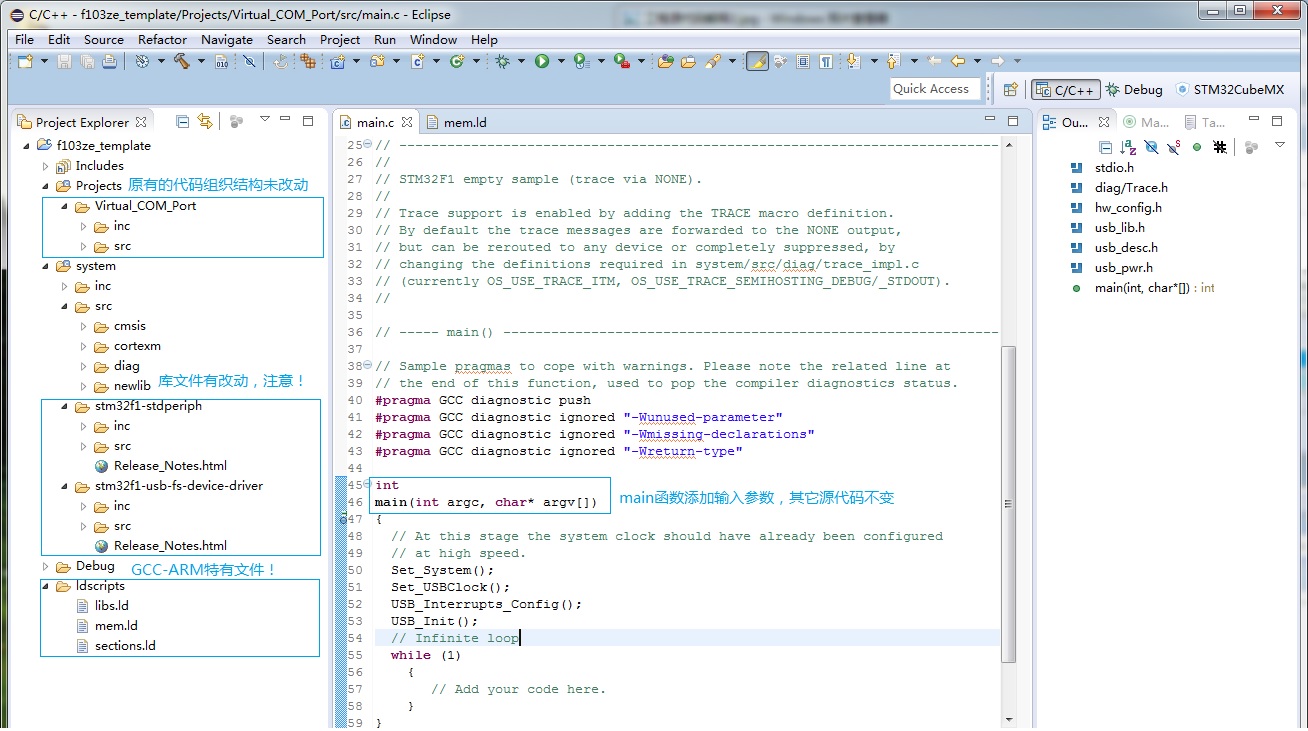The image size is (1308, 731).
Task: Expand the Debug folder in project tree
Action: click(45, 566)
